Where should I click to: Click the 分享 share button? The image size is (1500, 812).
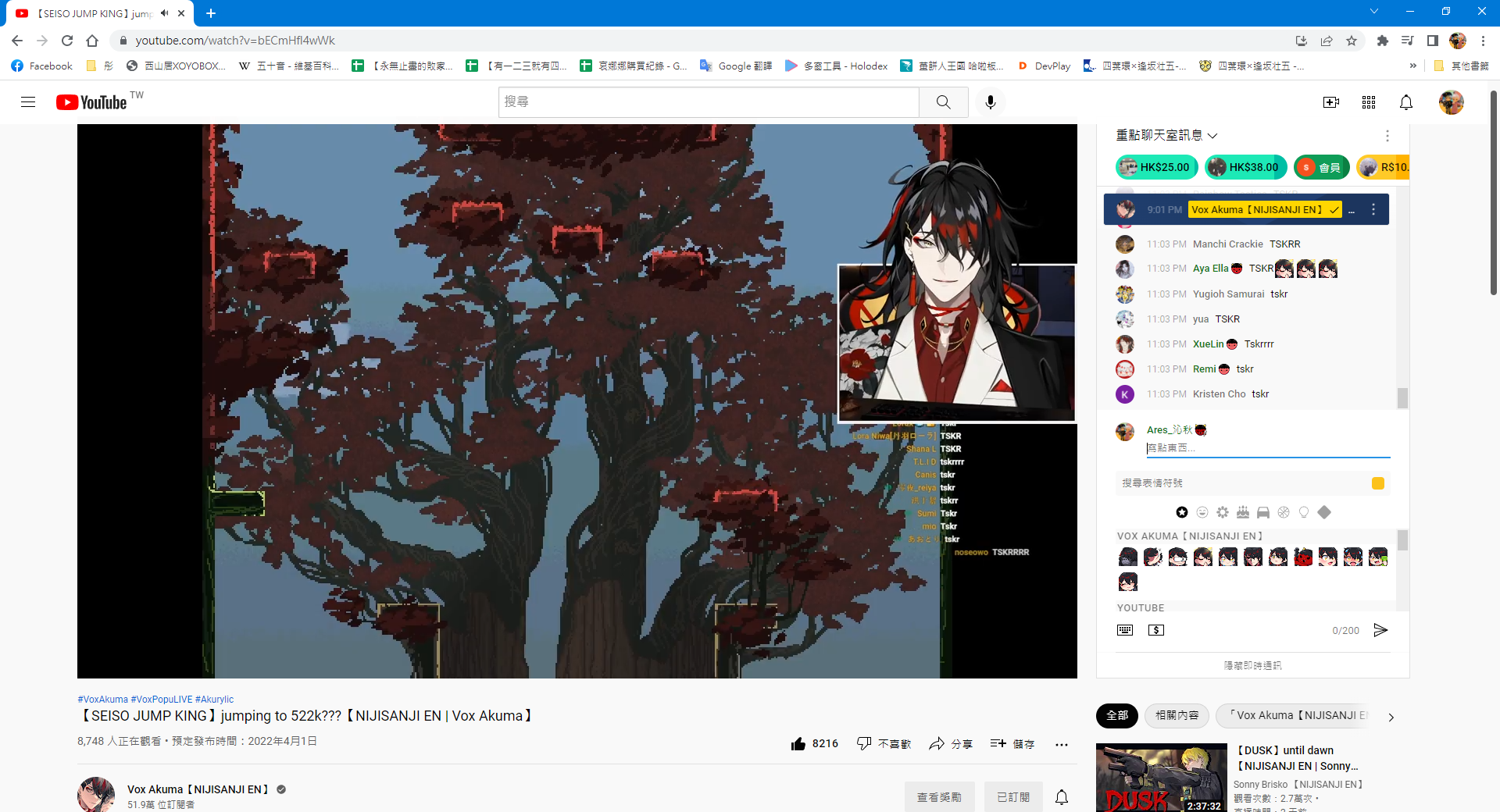pyautogui.click(x=951, y=744)
